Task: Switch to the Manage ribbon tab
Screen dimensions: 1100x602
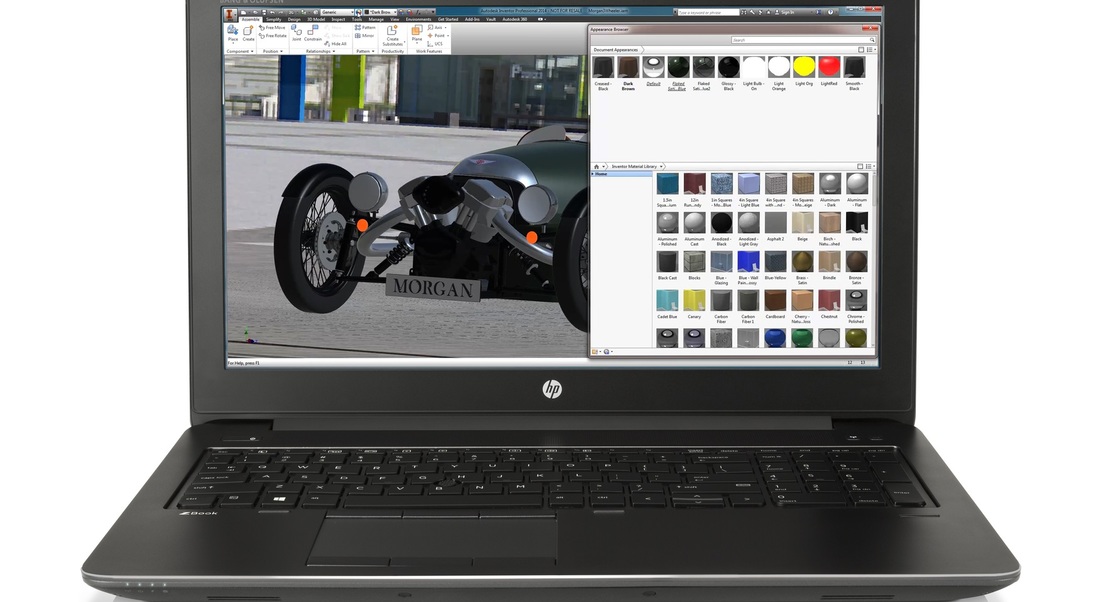Action: tap(376, 20)
